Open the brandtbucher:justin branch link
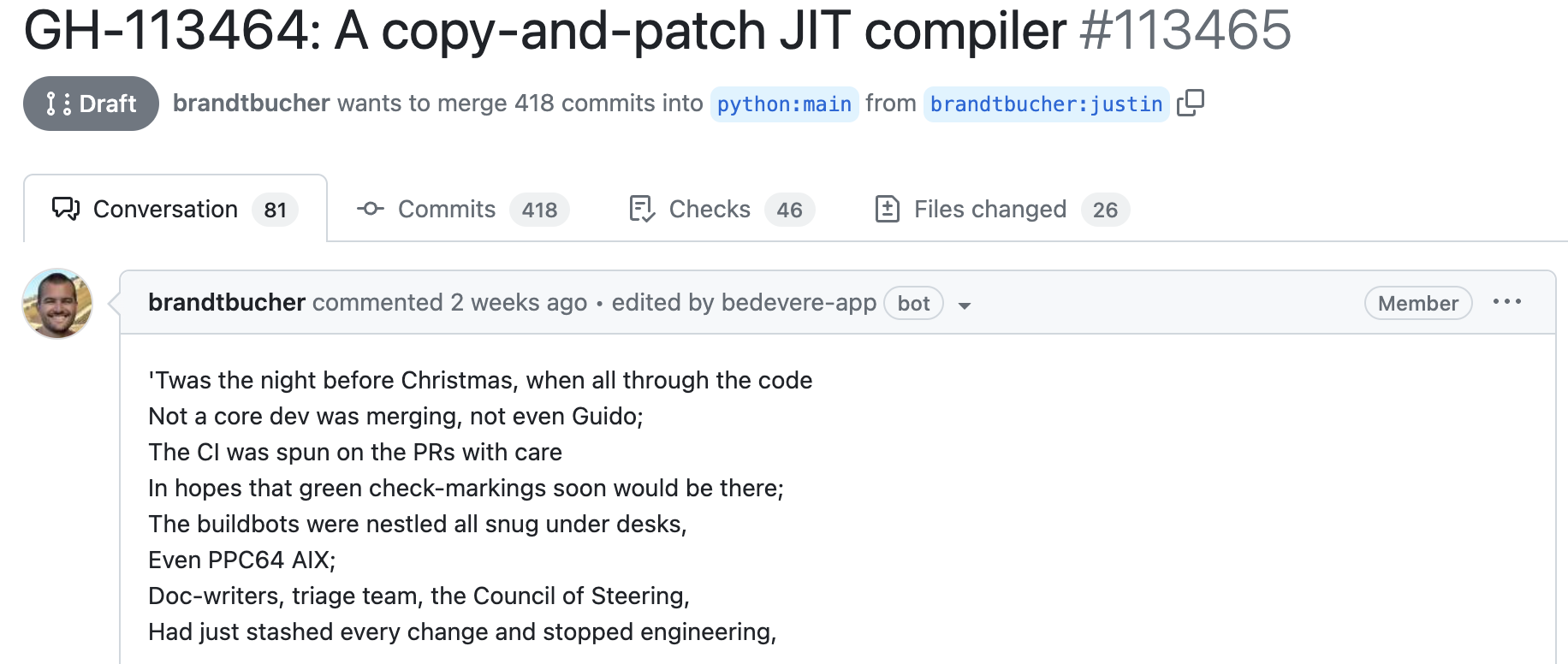The image size is (1568, 664). coord(1045,104)
